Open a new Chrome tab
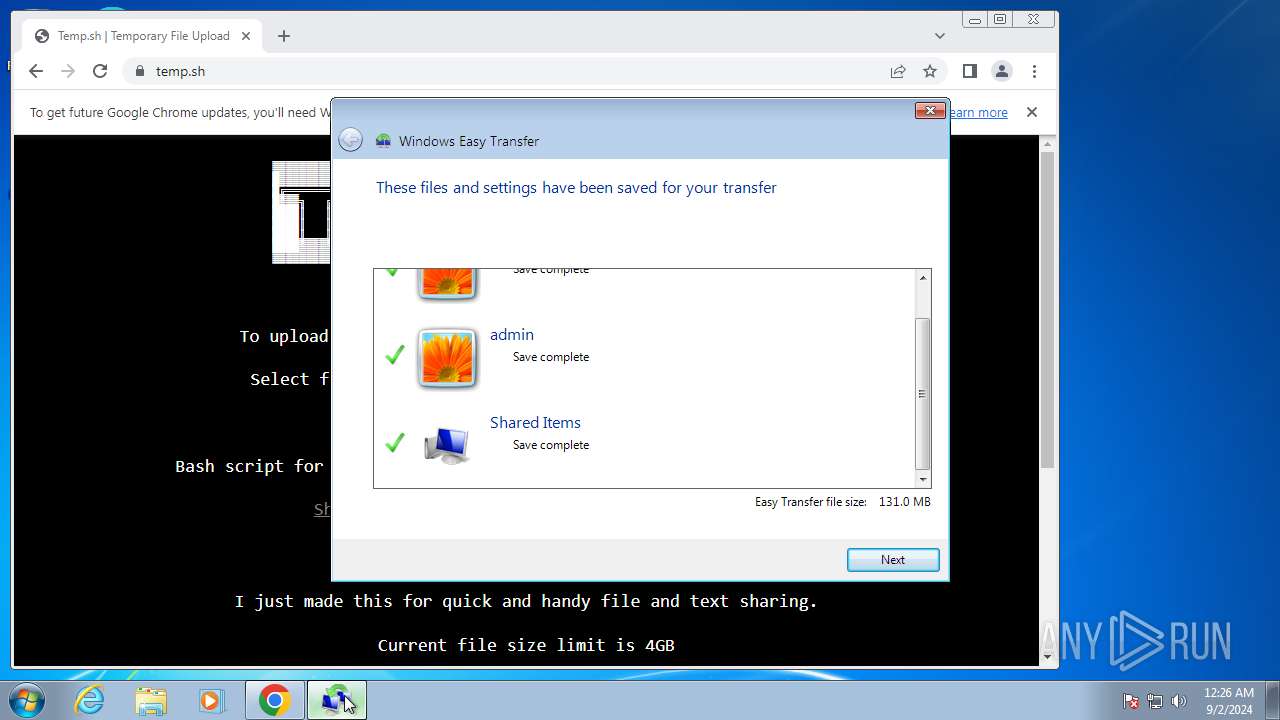Screen dimensions: 1280x720 point(284,36)
